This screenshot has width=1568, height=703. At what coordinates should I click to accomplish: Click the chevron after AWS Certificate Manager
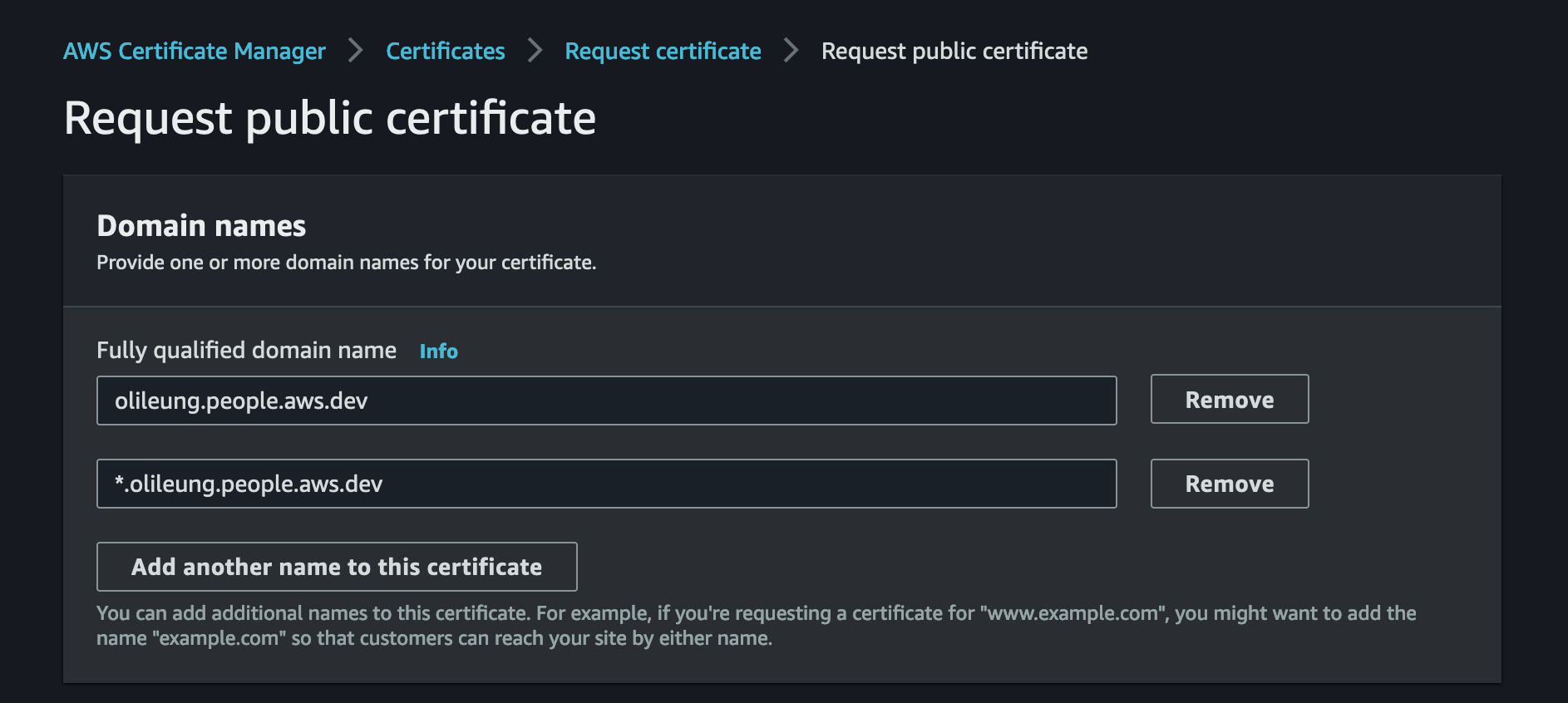pos(357,51)
